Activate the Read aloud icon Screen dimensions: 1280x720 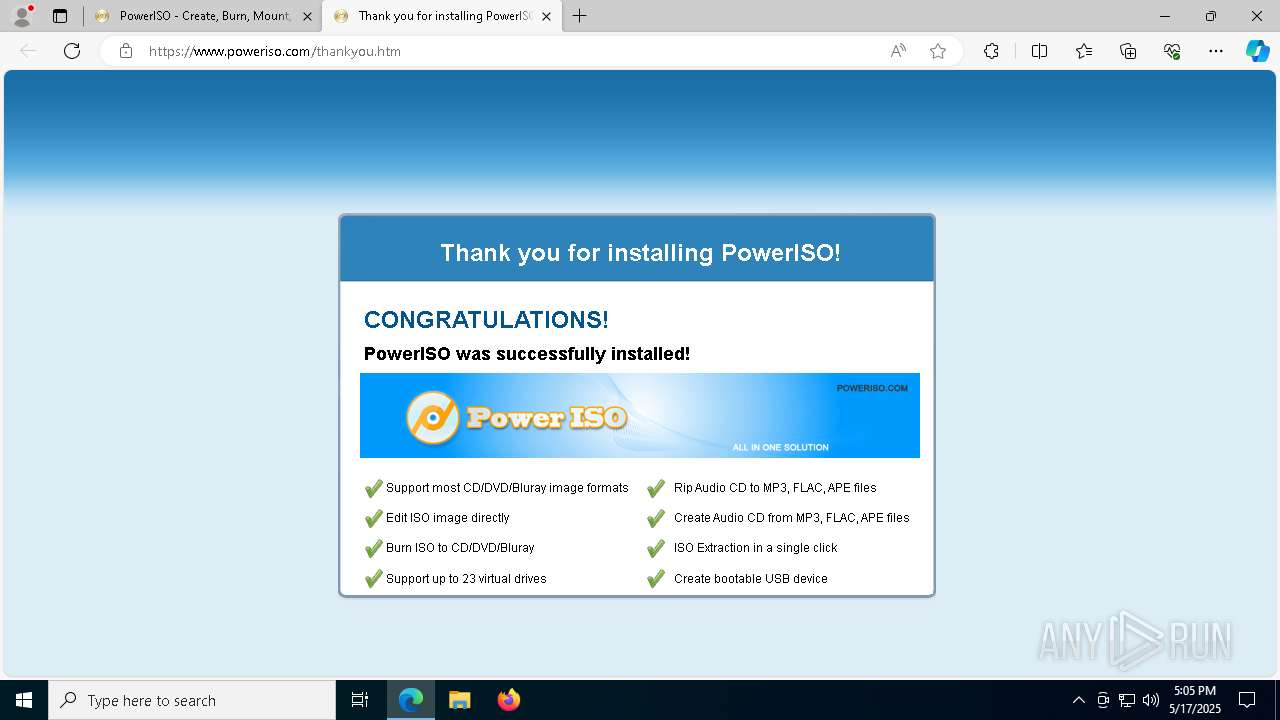point(898,51)
